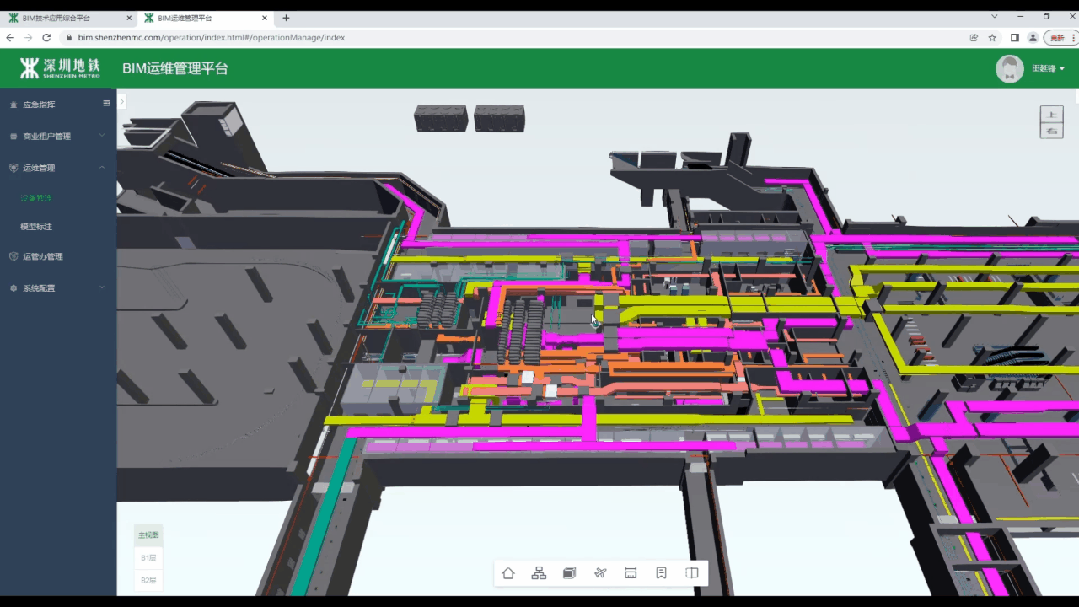Image resolution: width=1079 pixels, height=607 pixels.
Task: Open the 模型标注 submenu item
Action: pos(37,227)
